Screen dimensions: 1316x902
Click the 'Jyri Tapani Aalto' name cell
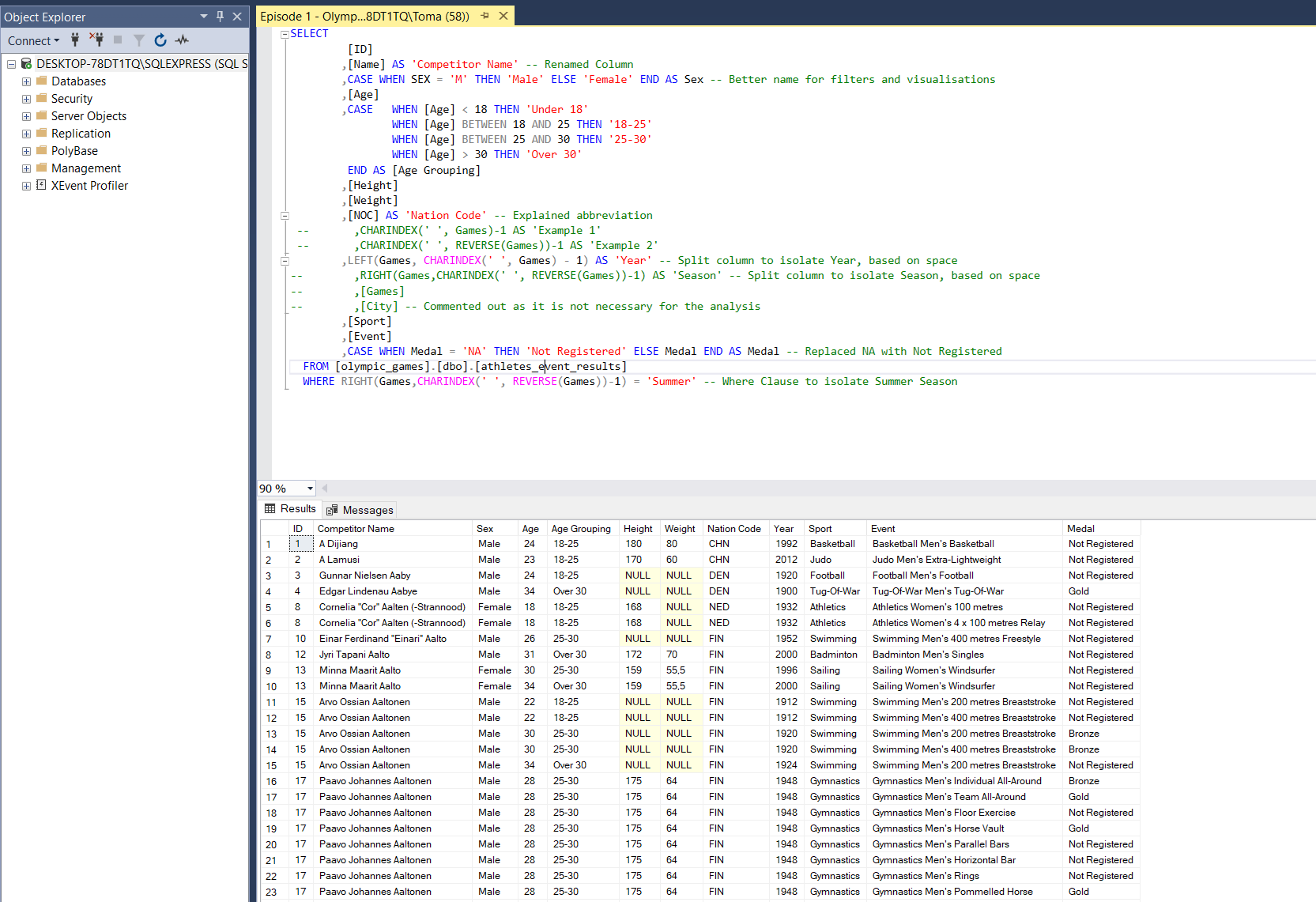coord(393,655)
